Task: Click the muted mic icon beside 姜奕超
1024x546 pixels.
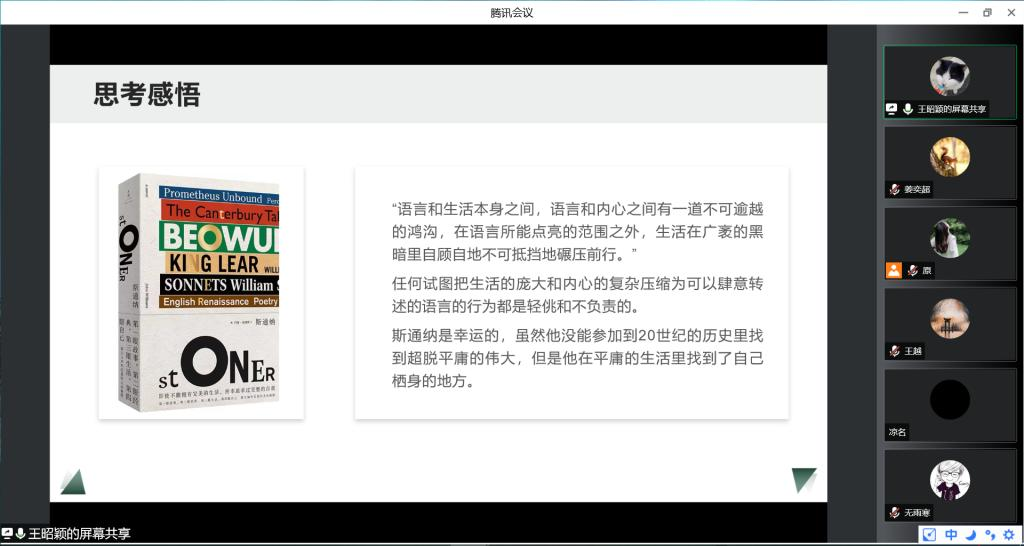Action: 894,189
